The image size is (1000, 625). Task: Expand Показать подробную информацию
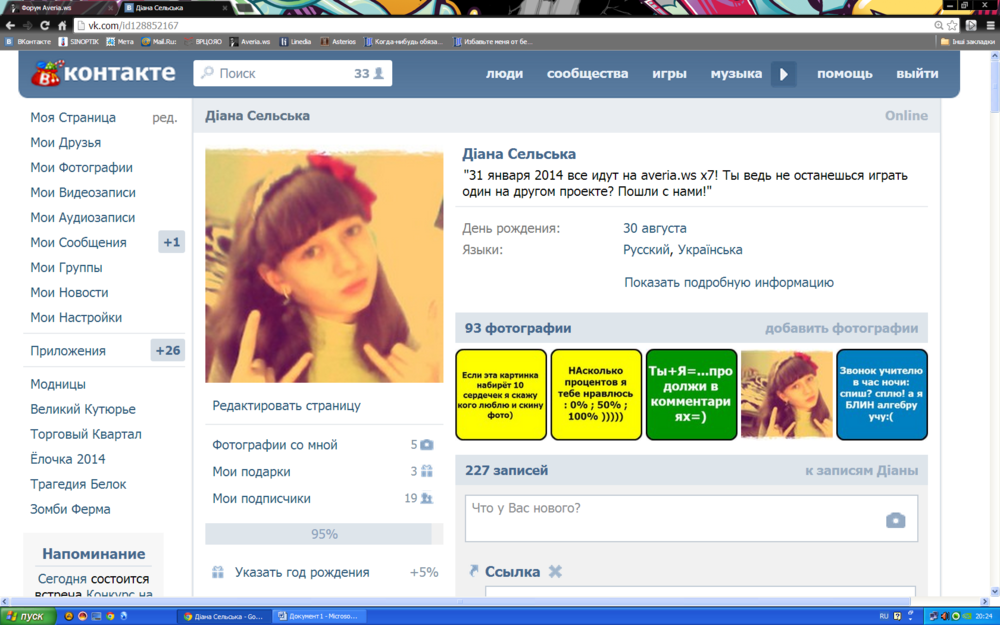(728, 282)
